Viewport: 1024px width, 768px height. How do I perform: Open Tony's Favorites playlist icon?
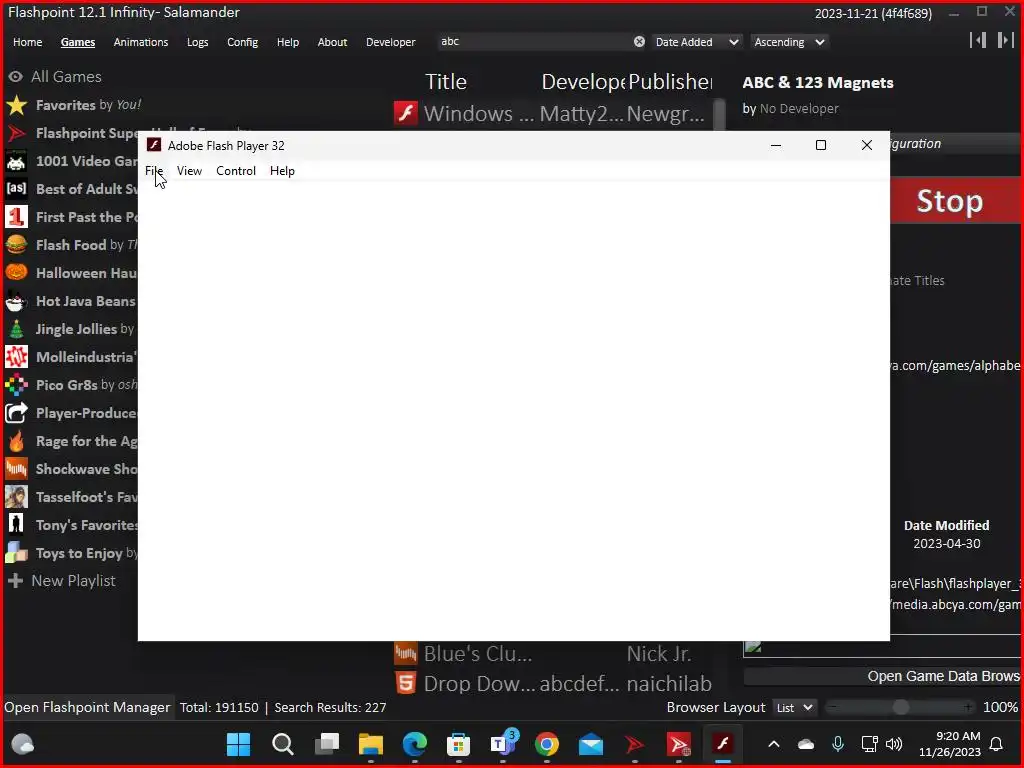point(16,525)
